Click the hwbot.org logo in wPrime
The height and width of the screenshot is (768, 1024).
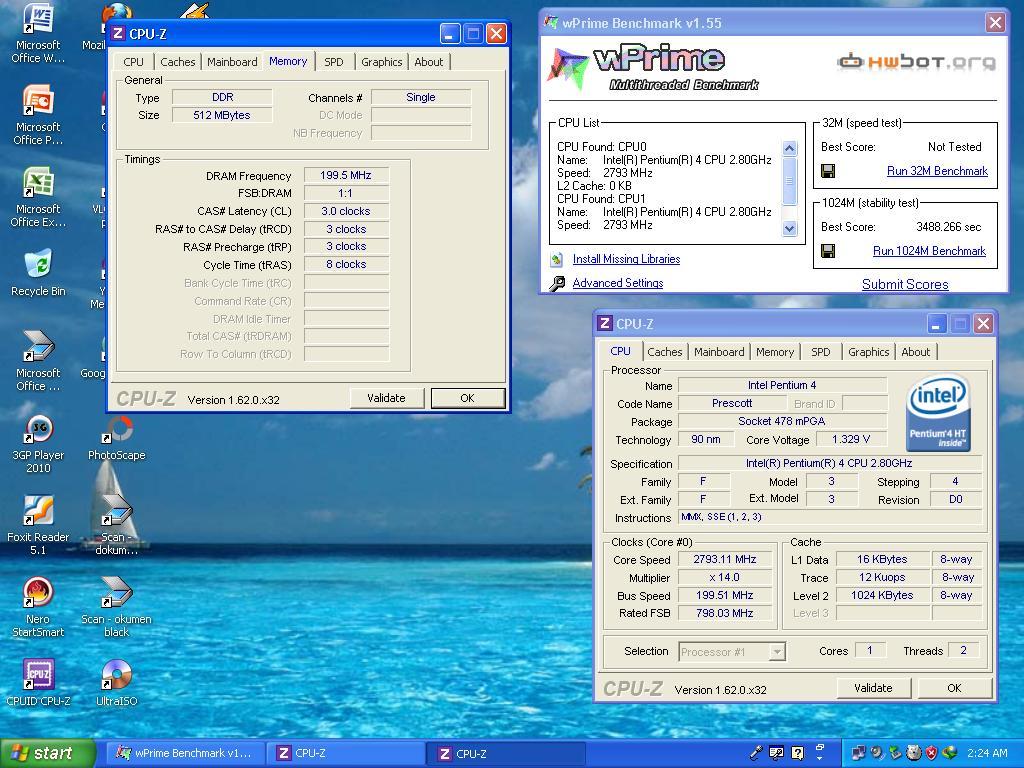tap(917, 62)
